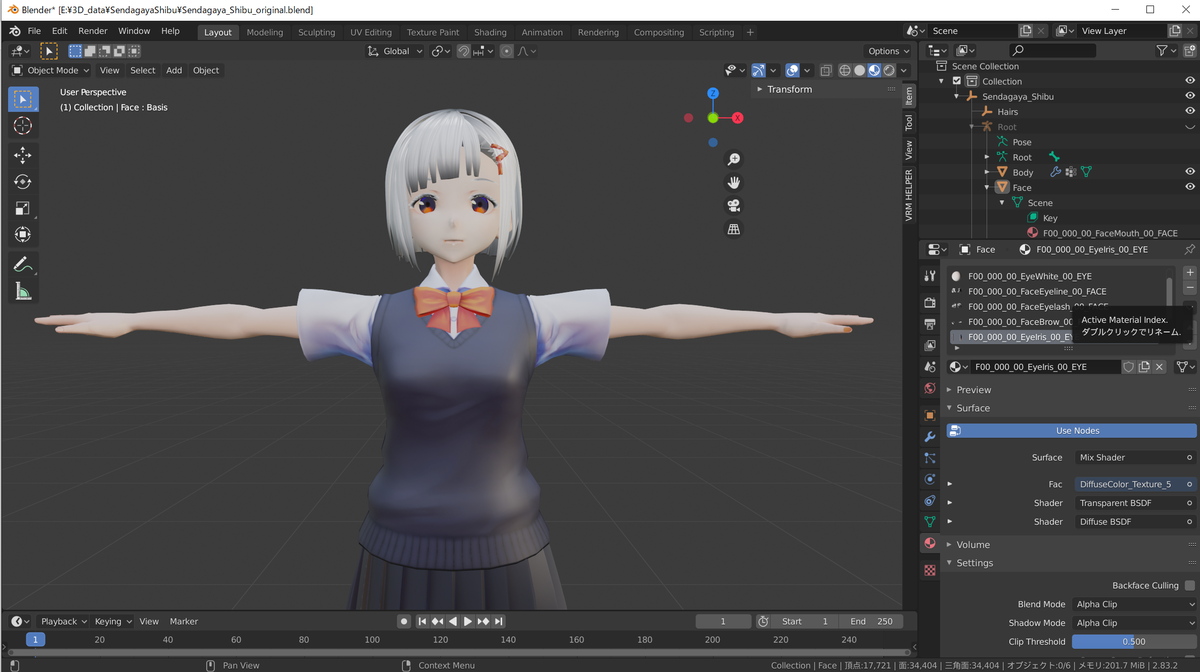Toggle viewport overlays button
The width and height of the screenshot is (1200, 672).
[792, 70]
